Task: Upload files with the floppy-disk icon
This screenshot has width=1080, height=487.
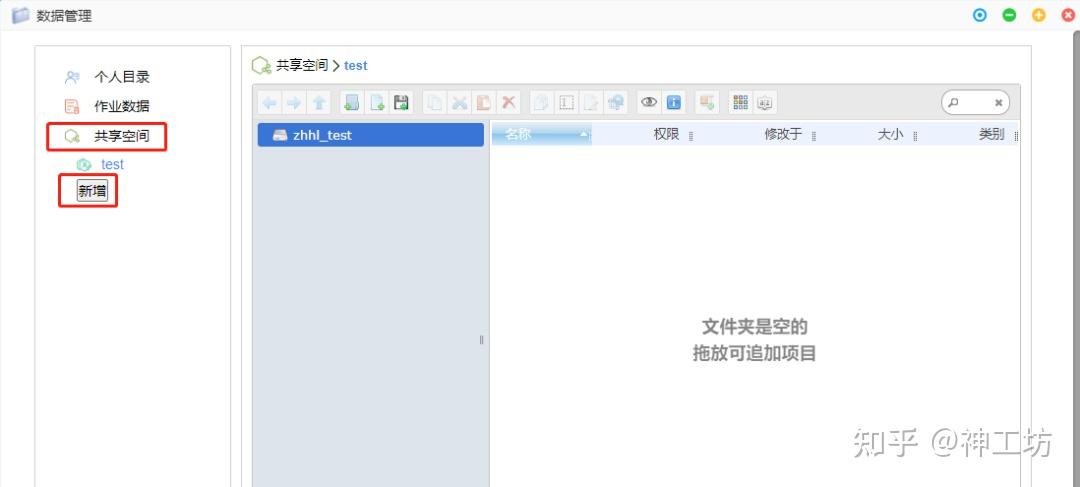Action: 401,103
